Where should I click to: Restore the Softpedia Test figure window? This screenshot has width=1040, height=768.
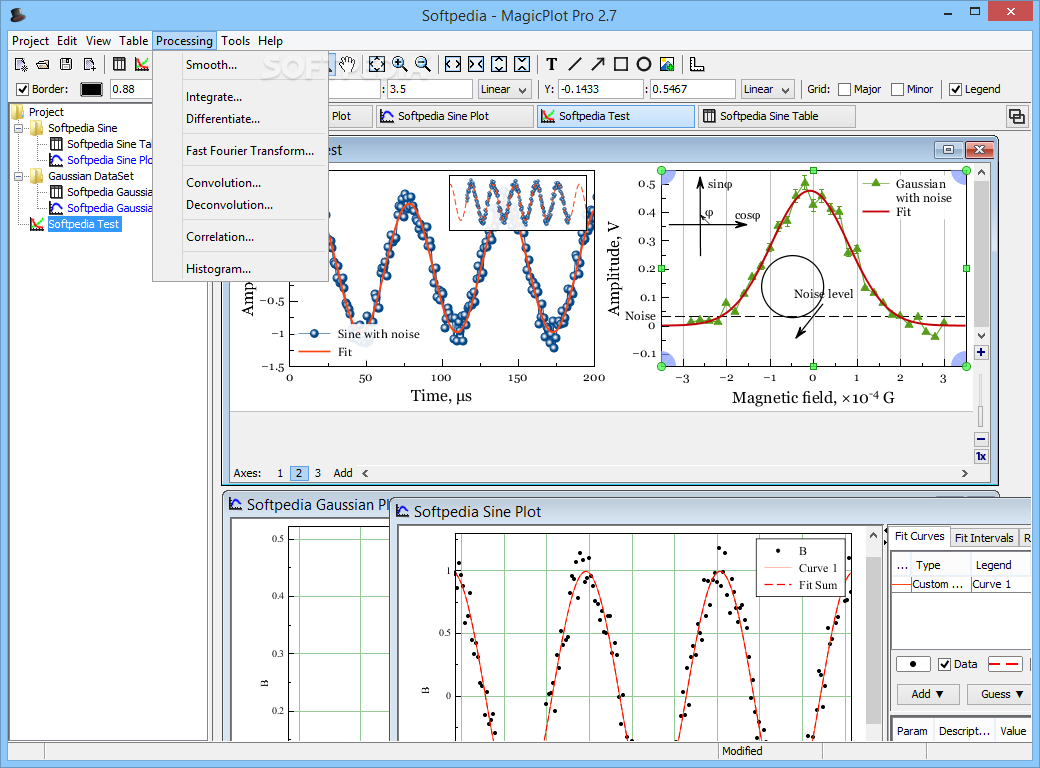coord(948,150)
